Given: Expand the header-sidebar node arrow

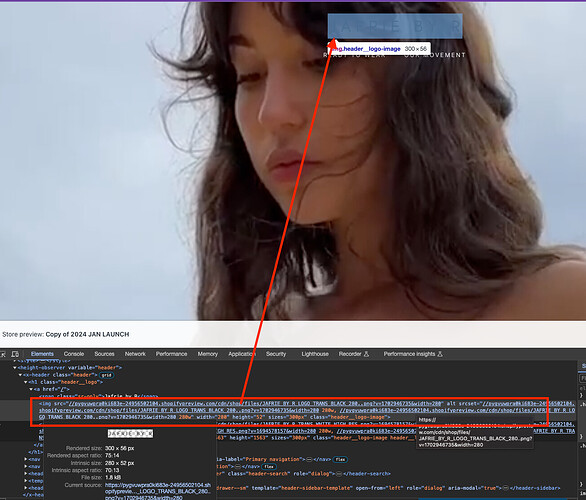Looking at the screenshot, I should coord(26,488).
